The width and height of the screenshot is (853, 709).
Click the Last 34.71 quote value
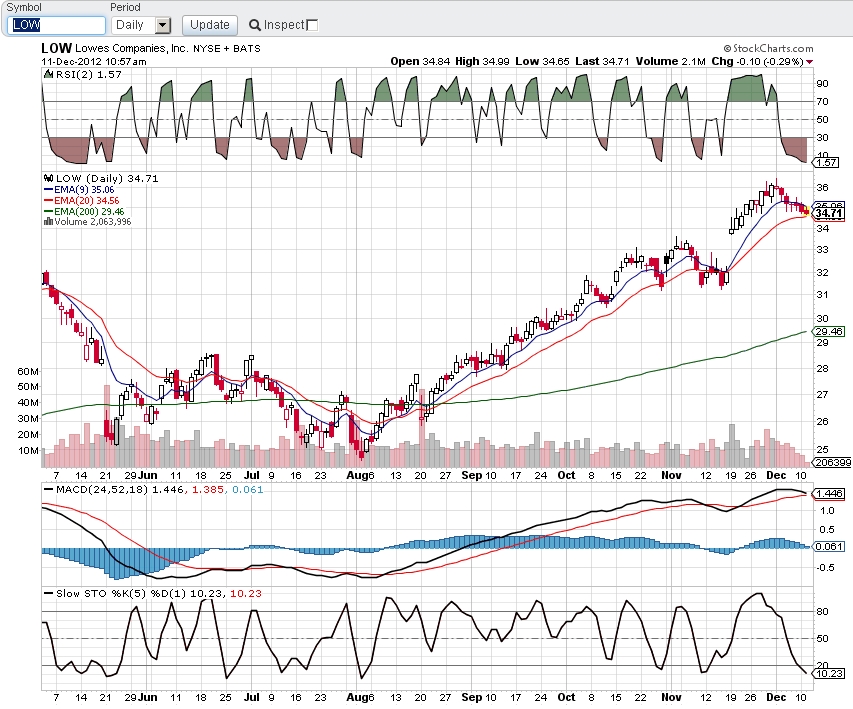[x=602, y=61]
